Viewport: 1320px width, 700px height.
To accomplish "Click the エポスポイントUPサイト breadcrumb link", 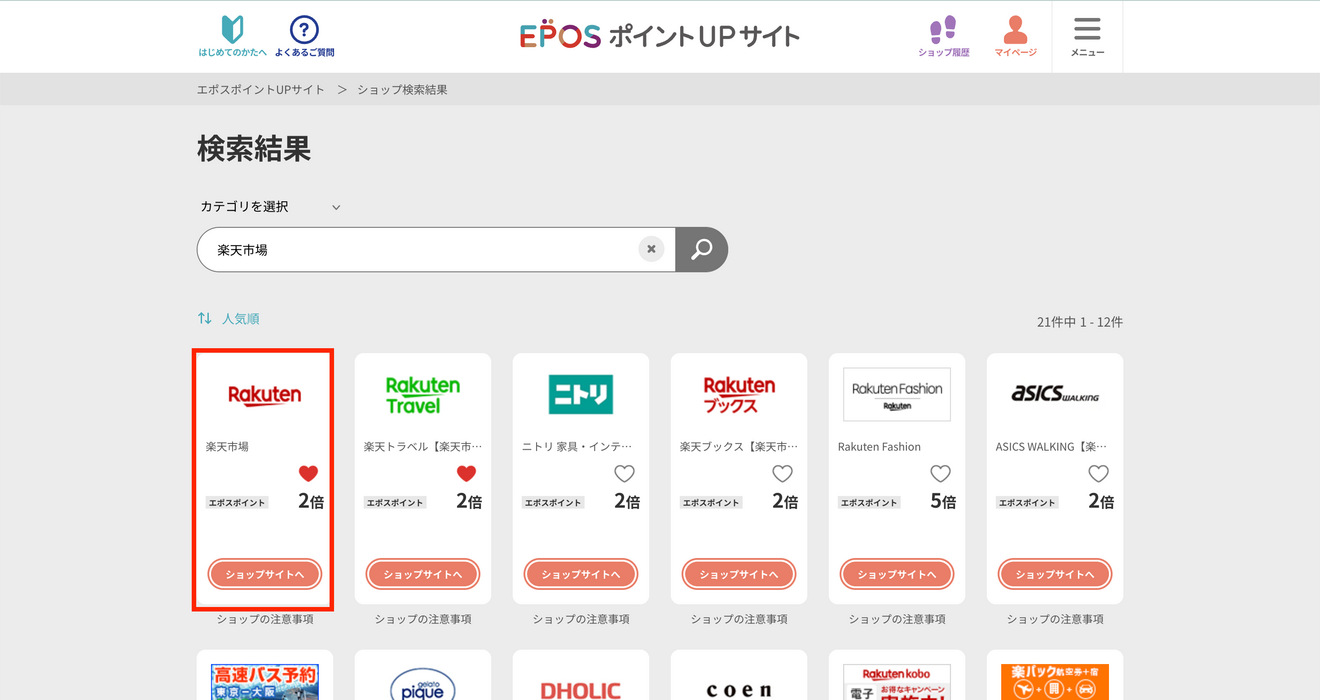I will tap(261, 90).
